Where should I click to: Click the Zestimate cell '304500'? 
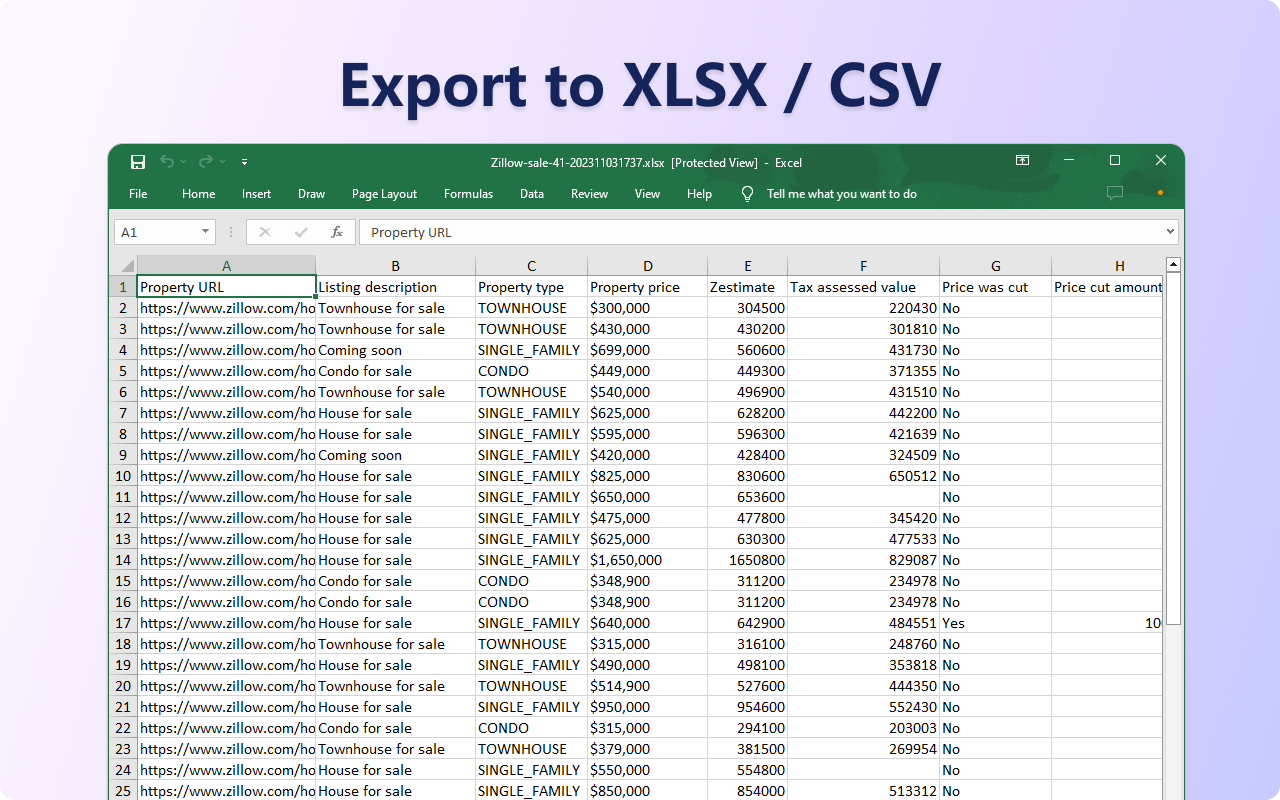(748, 308)
